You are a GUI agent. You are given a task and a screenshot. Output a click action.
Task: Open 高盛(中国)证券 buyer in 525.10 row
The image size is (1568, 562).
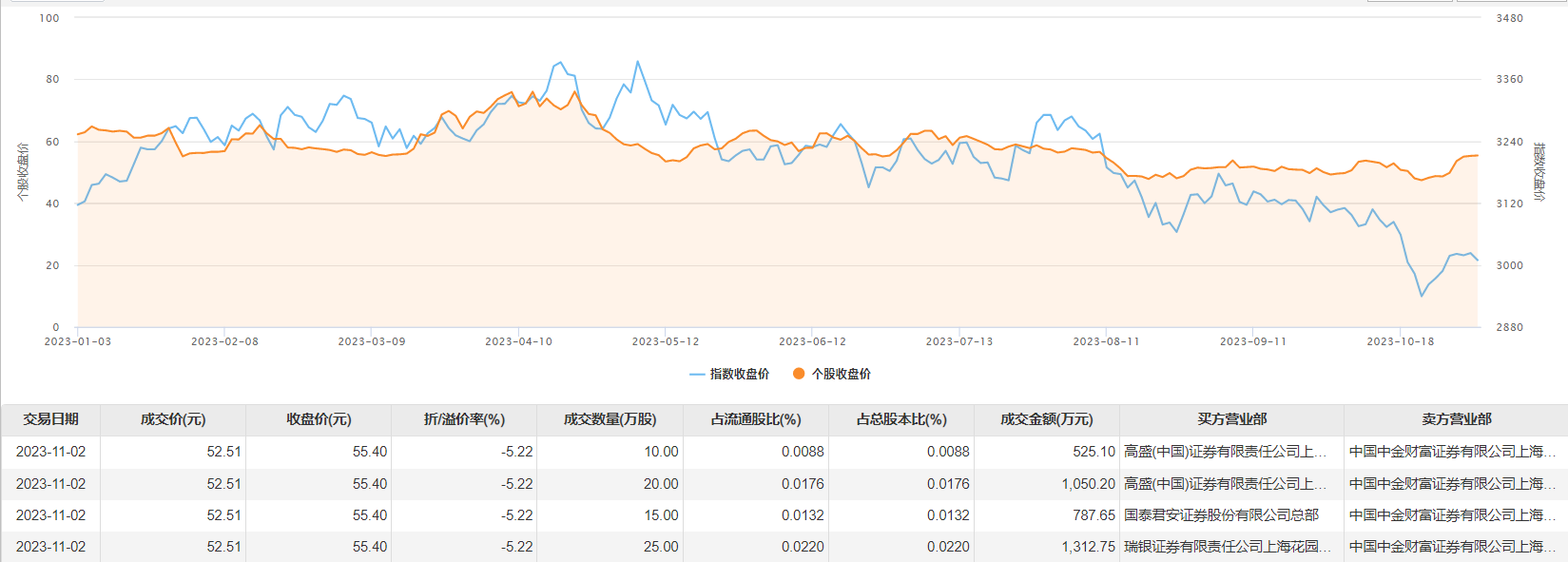(1225, 452)
